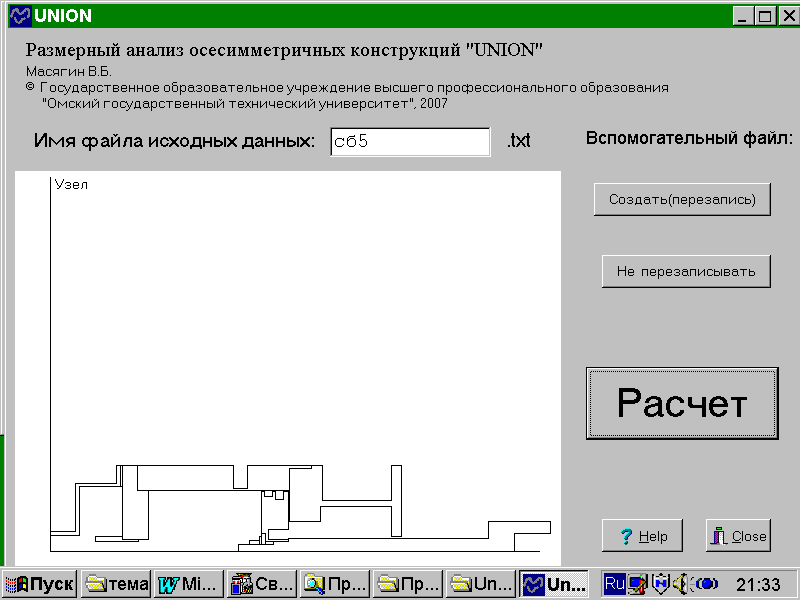Image resolution: width=800 pixels, height=600 pixels.
Task: Click the Узел label in the drawing
Action: click(71, 185)
